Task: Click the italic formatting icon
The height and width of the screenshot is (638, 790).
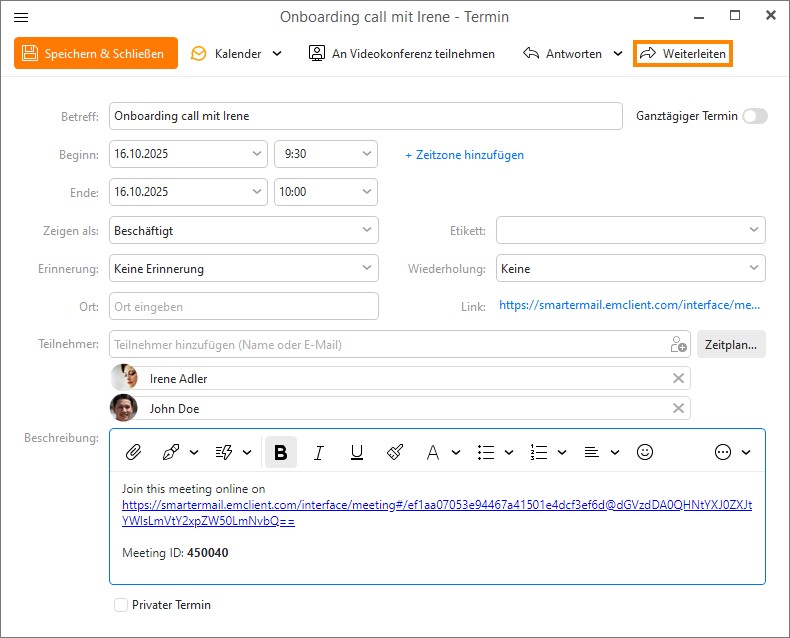Action: [319, 452]
